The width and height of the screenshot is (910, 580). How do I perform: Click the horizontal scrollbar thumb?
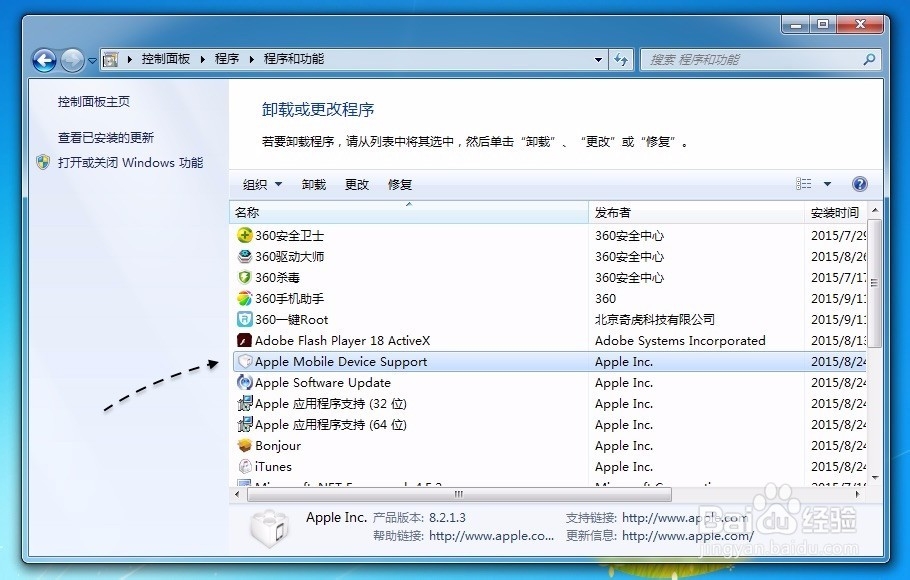[x=459, y=494]
